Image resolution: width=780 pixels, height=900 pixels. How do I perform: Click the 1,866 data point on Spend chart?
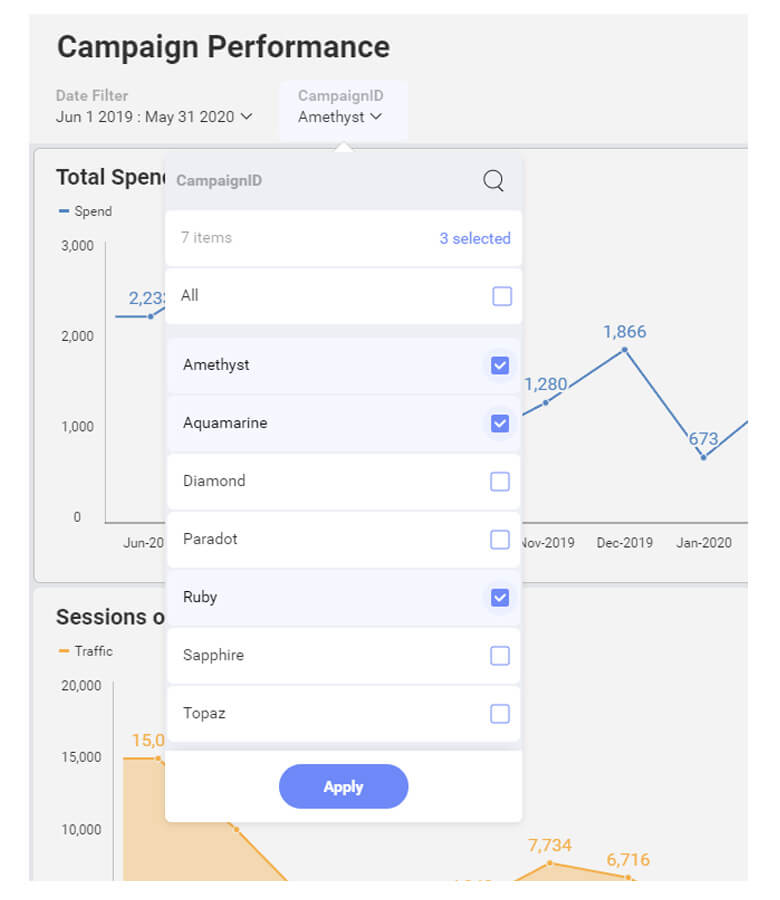[x=624, y=349]
